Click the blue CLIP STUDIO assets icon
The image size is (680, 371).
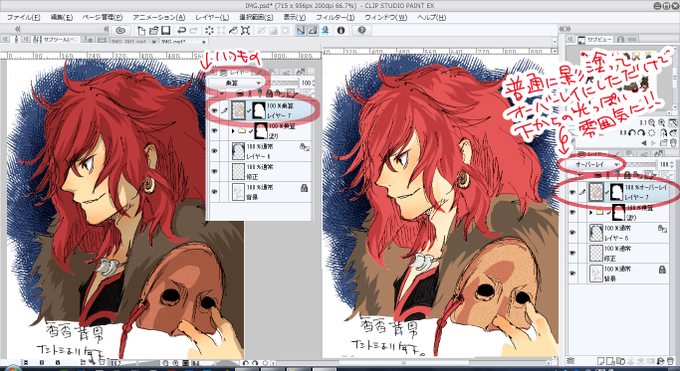tap(325, 30)
